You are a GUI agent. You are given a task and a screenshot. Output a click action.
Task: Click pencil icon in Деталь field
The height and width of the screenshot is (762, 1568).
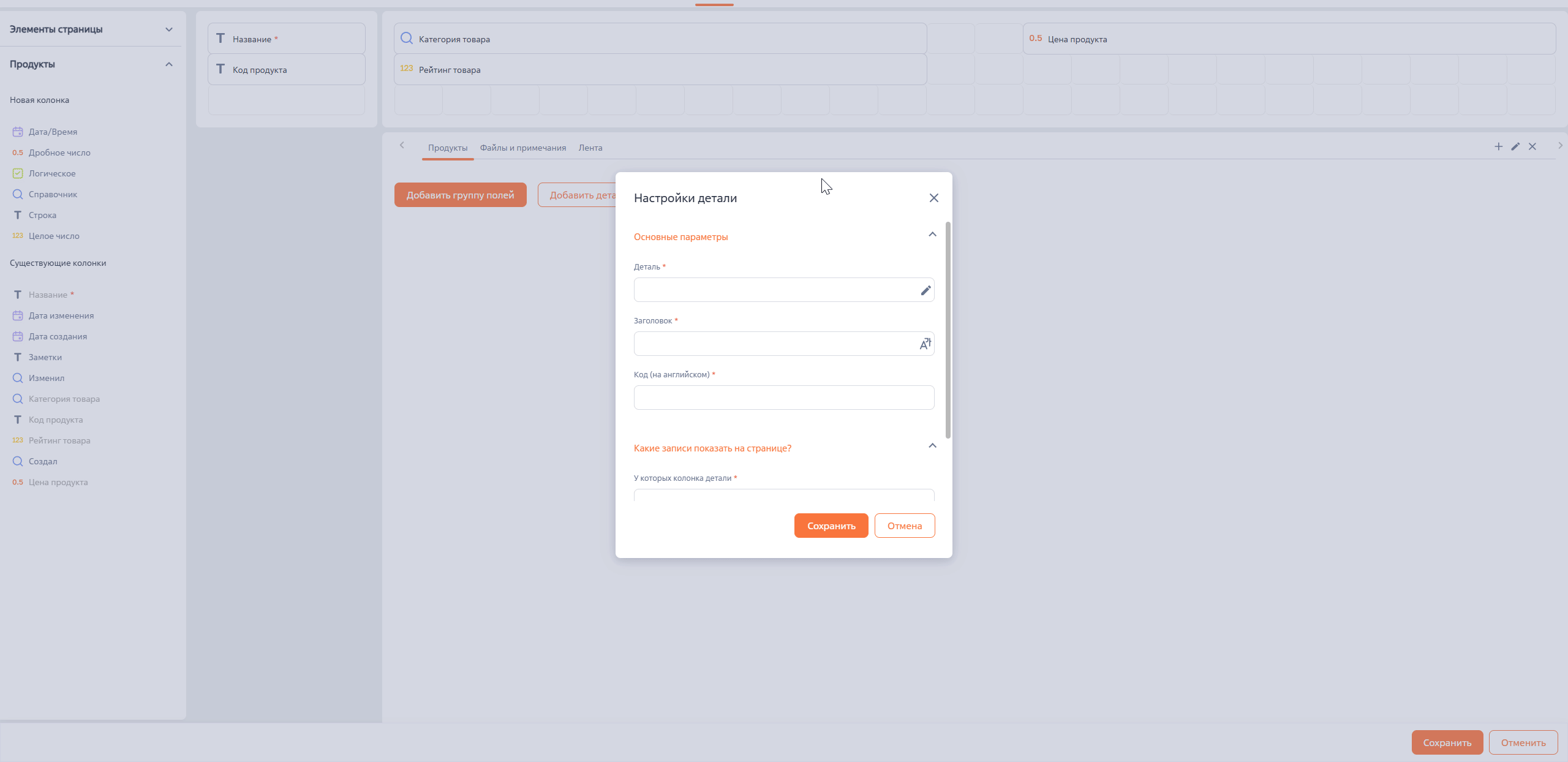(925, 290)
